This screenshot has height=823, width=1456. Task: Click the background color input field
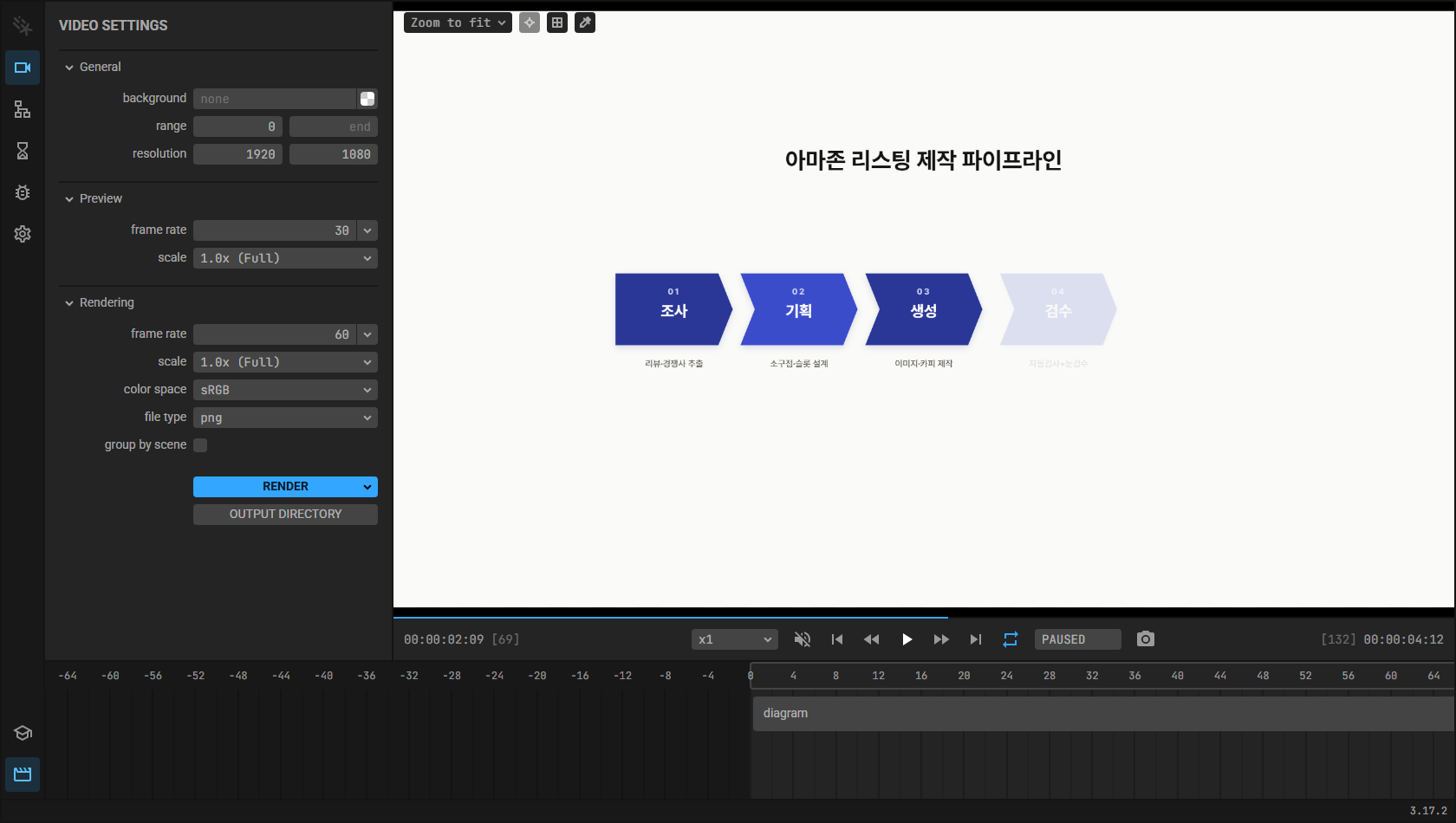(275, 99)
